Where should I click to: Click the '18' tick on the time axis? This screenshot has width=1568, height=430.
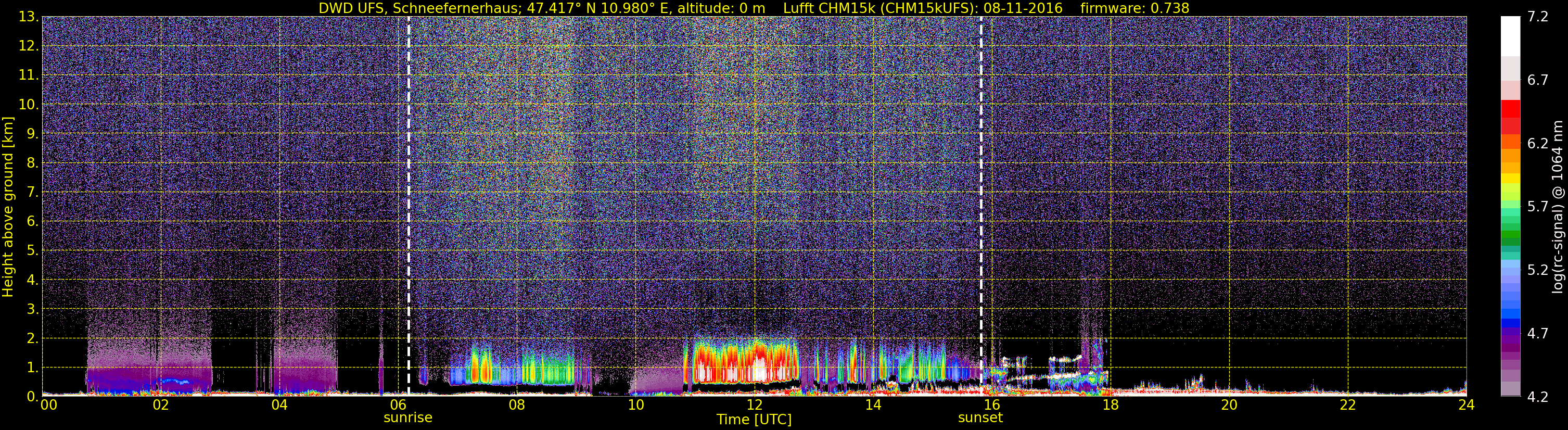tap(1110, 405)
